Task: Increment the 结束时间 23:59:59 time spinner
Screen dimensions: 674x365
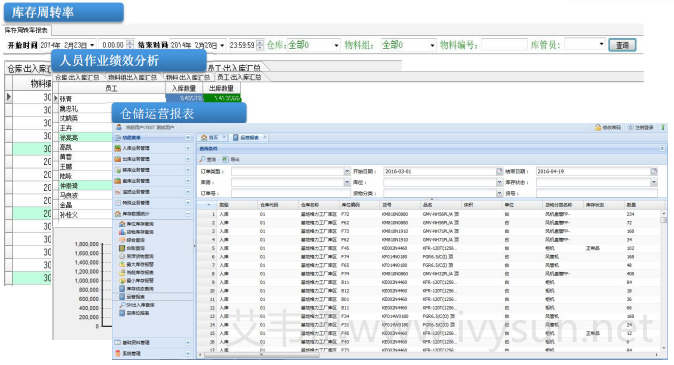Action: (260, 42)
